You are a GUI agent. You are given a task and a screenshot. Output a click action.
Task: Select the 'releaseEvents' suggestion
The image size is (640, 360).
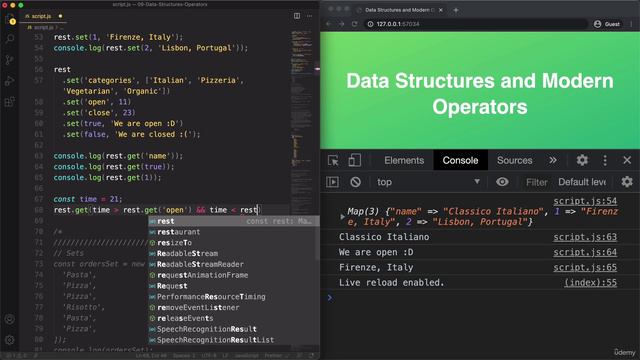(233, 318)
